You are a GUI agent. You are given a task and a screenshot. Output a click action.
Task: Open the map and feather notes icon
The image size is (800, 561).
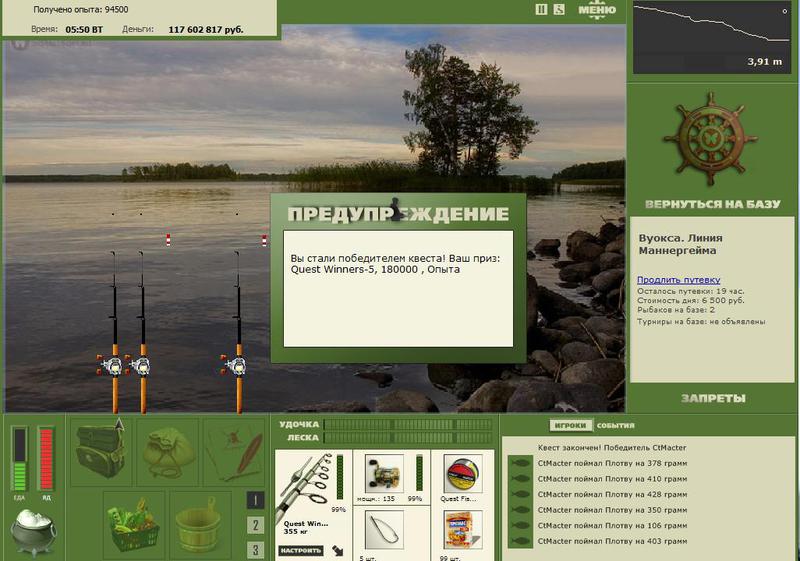[234, 451]
